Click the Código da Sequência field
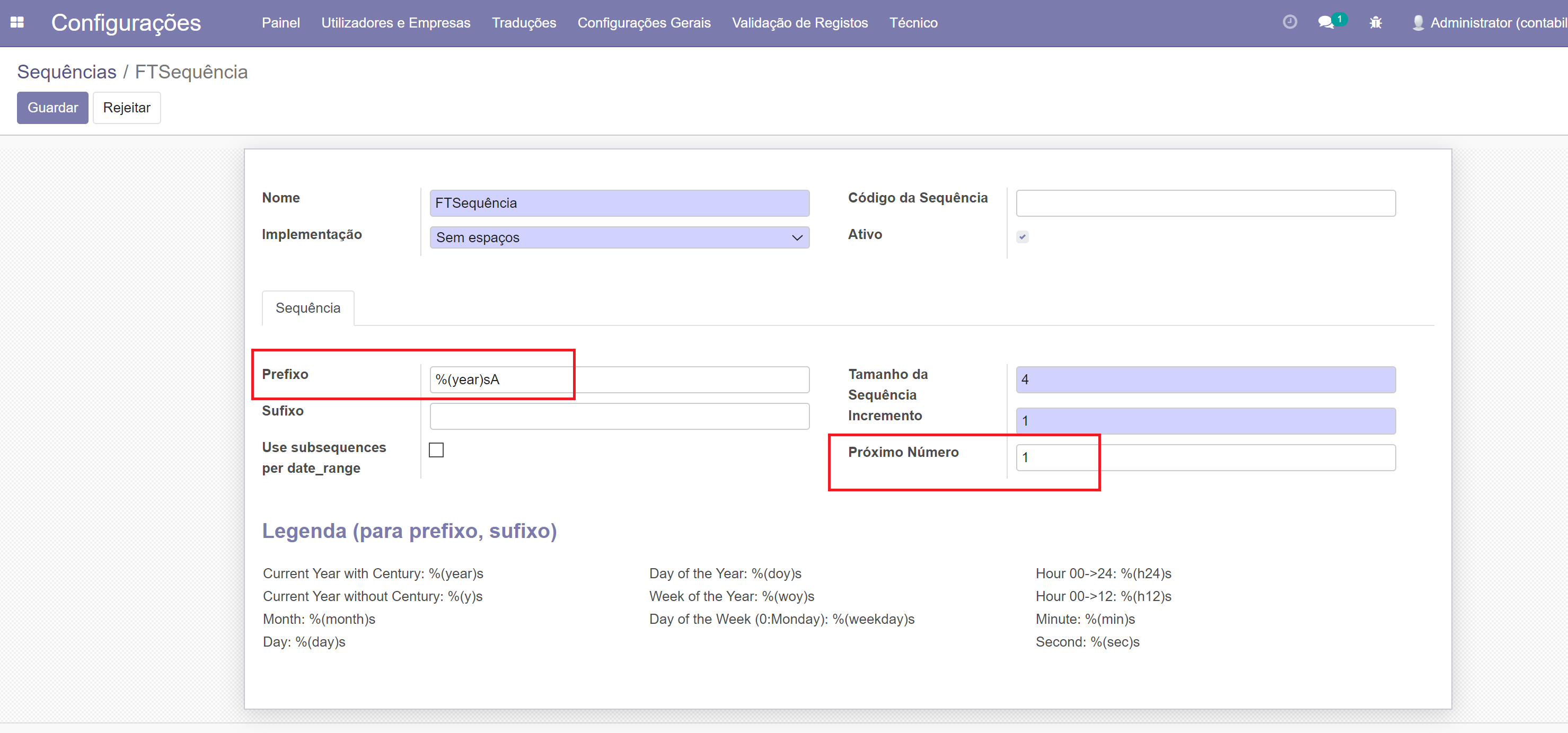 [x=1205, y=203]
